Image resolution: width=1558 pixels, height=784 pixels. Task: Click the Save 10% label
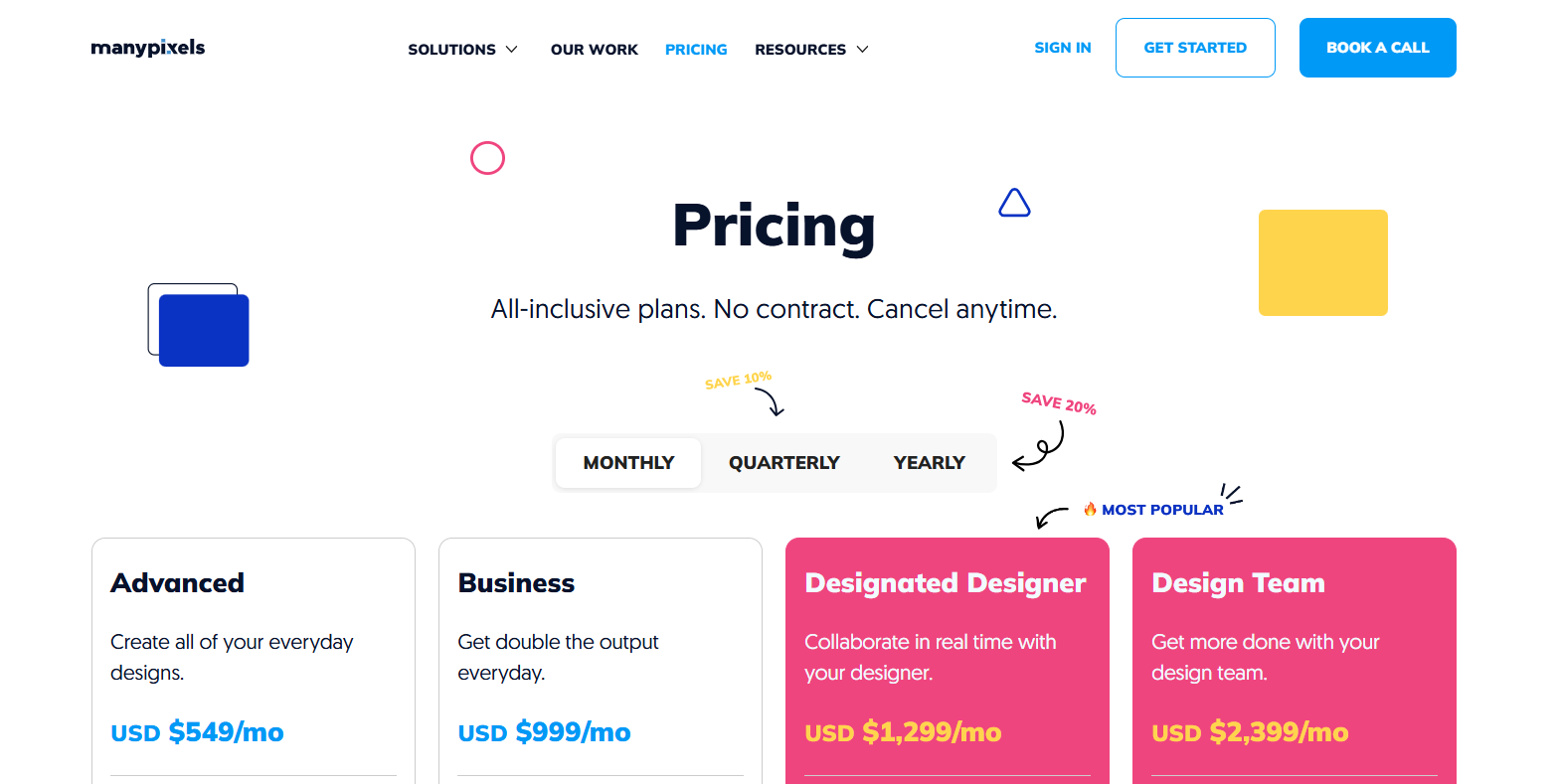pos(738,380)
